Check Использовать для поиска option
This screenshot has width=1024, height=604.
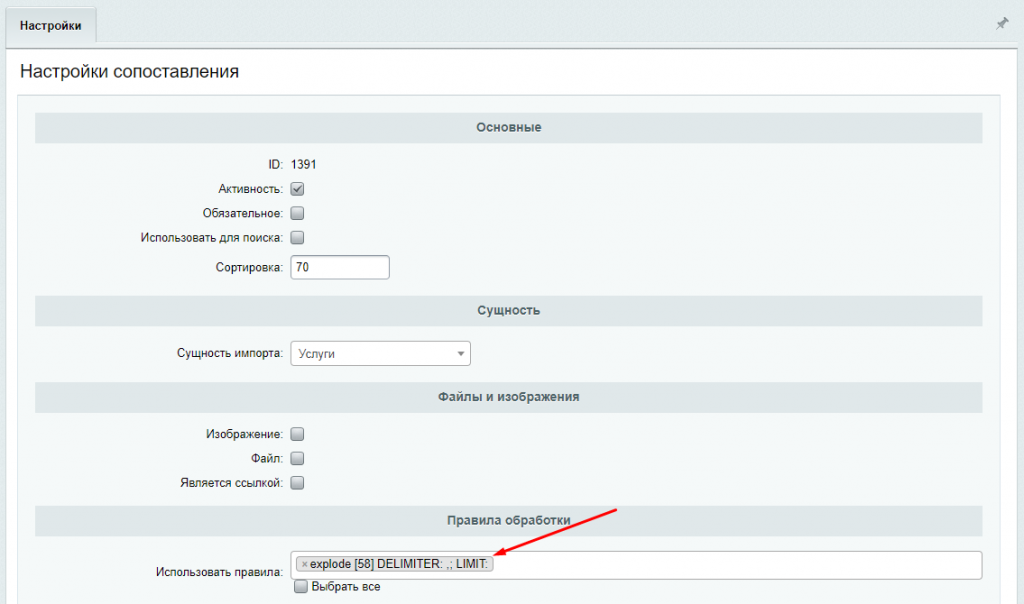coord(297,237)
